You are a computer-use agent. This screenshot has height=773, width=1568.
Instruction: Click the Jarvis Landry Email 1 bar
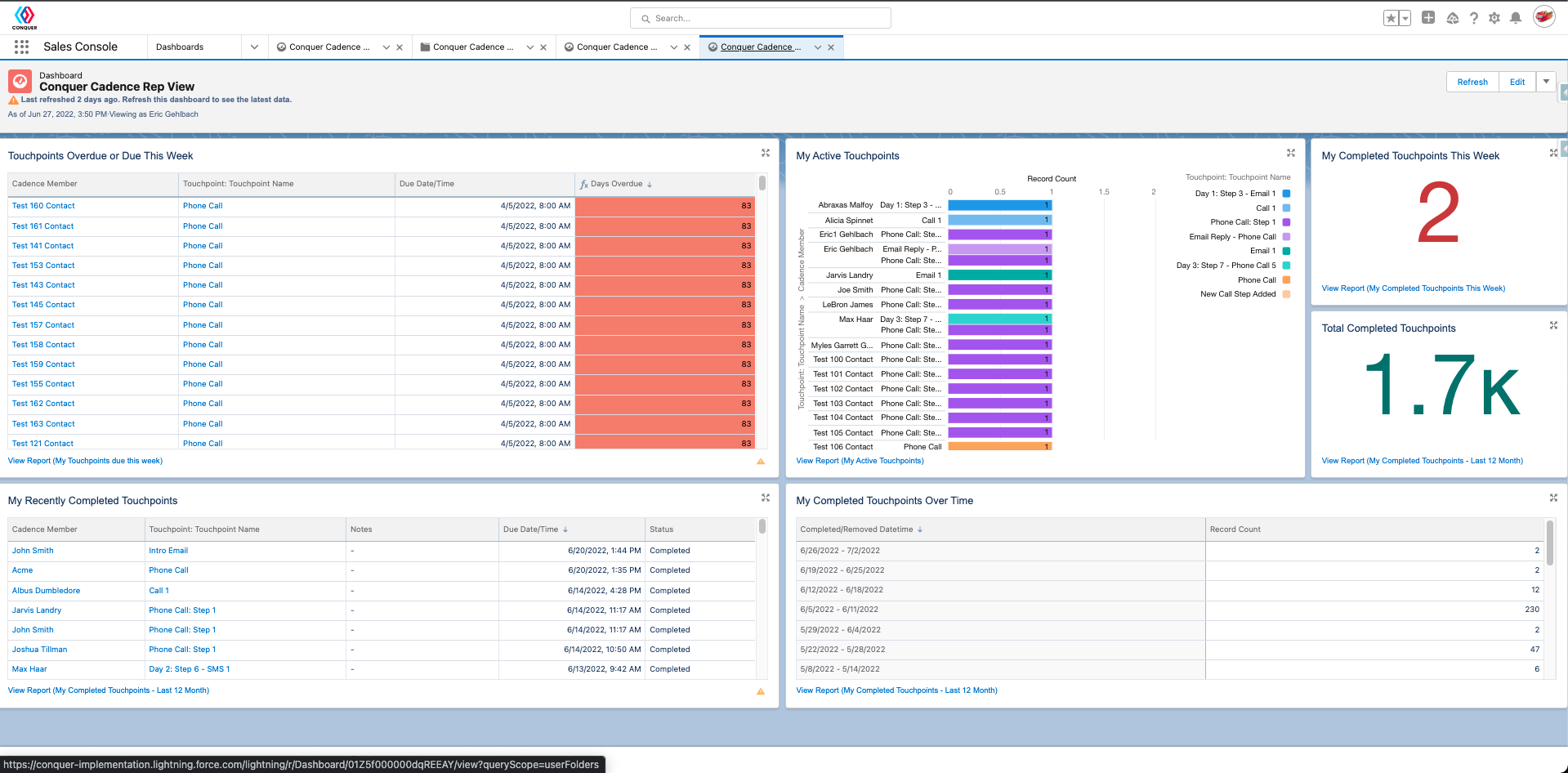999,275
